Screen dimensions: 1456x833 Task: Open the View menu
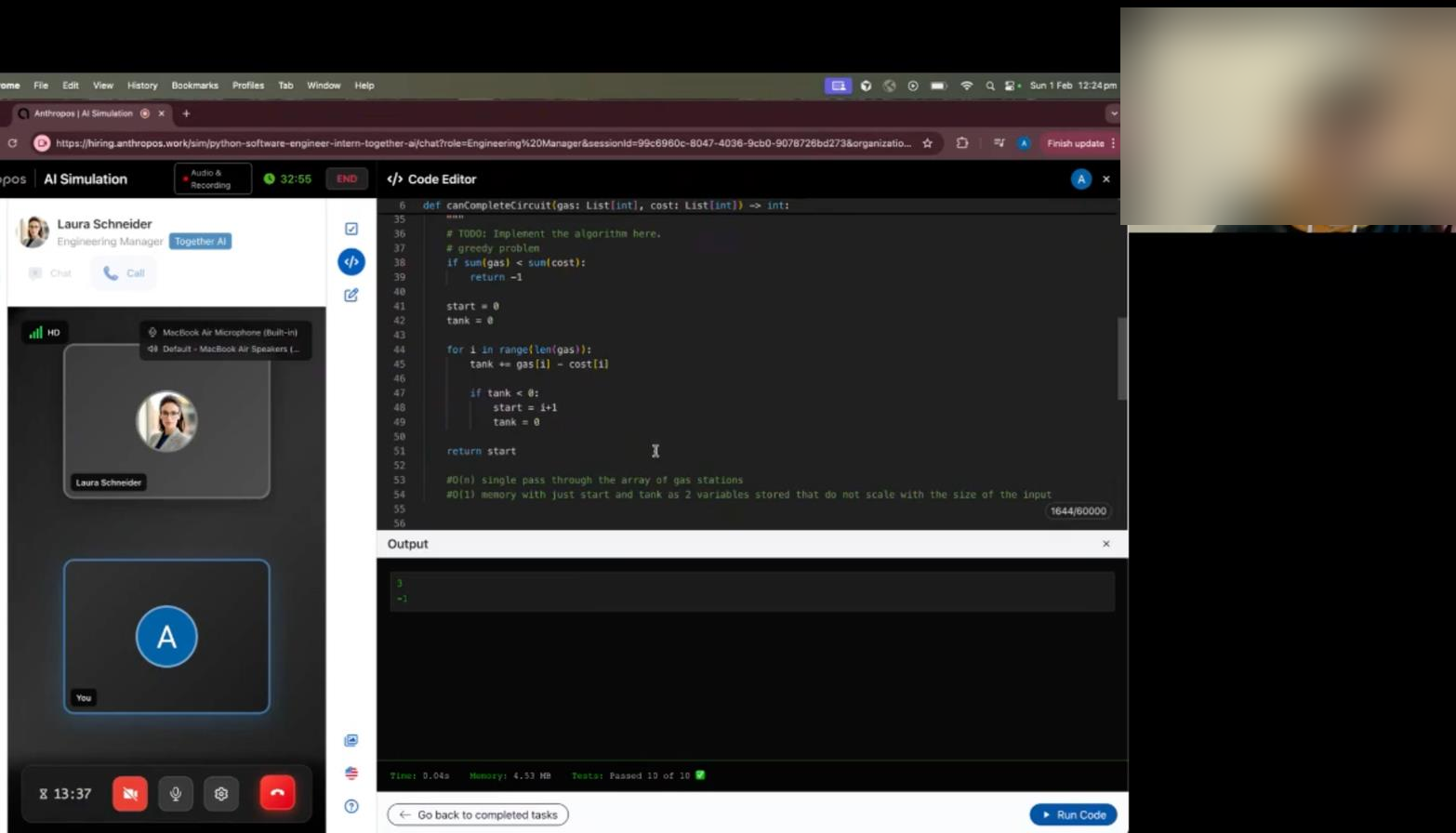103,86
